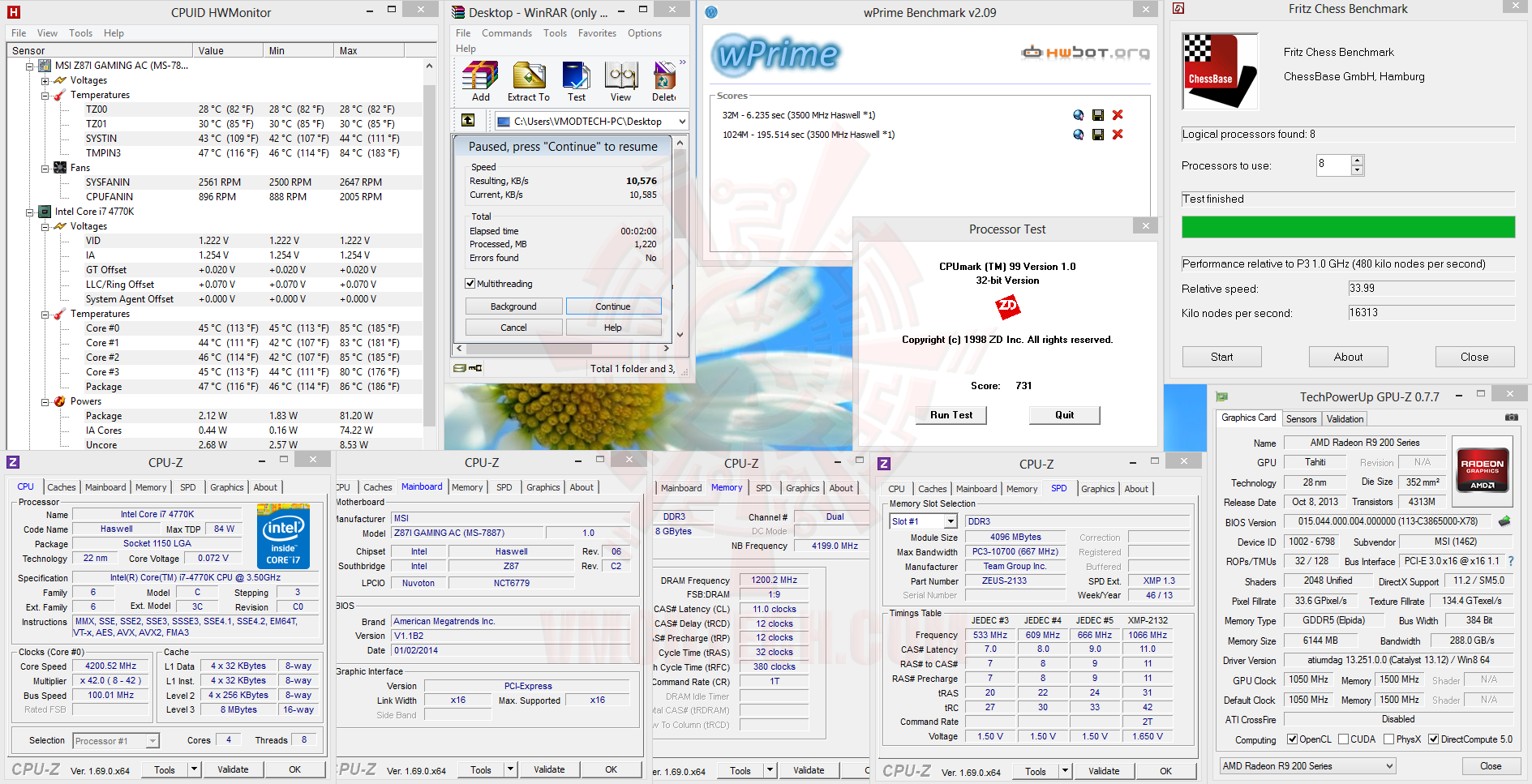Click the HWMonitor vertical scrollbar

click(x=429, y=254)
